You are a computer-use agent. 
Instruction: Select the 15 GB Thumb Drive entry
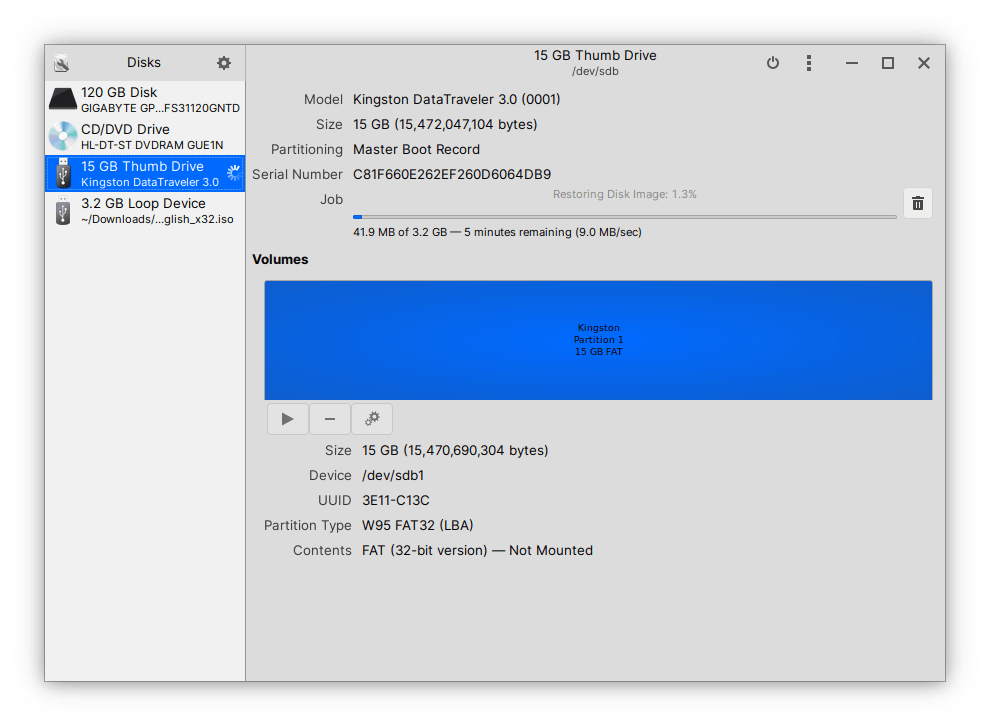coord(145,174)
